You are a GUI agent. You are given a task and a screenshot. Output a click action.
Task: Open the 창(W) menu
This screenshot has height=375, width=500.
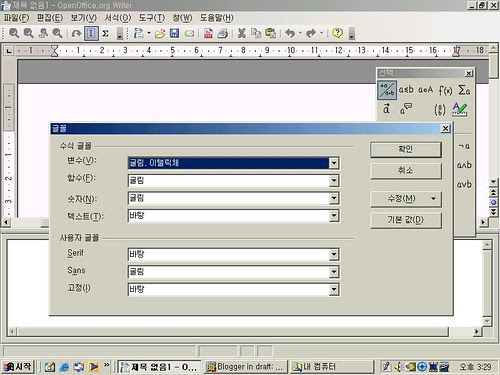pyautogui.click(x=182, y=18)
